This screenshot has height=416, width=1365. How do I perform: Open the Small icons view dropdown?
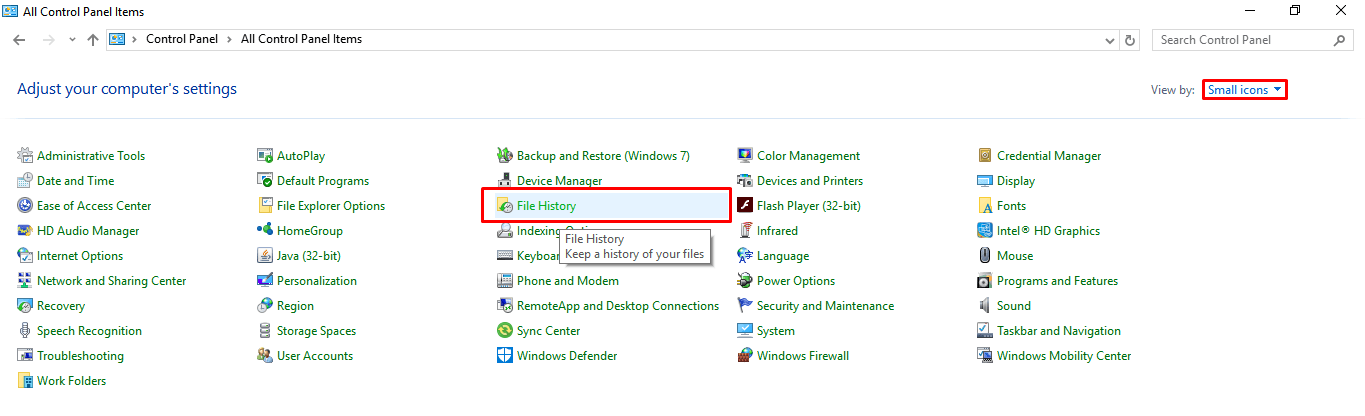pyautogui.click(x=1244, y=90)
